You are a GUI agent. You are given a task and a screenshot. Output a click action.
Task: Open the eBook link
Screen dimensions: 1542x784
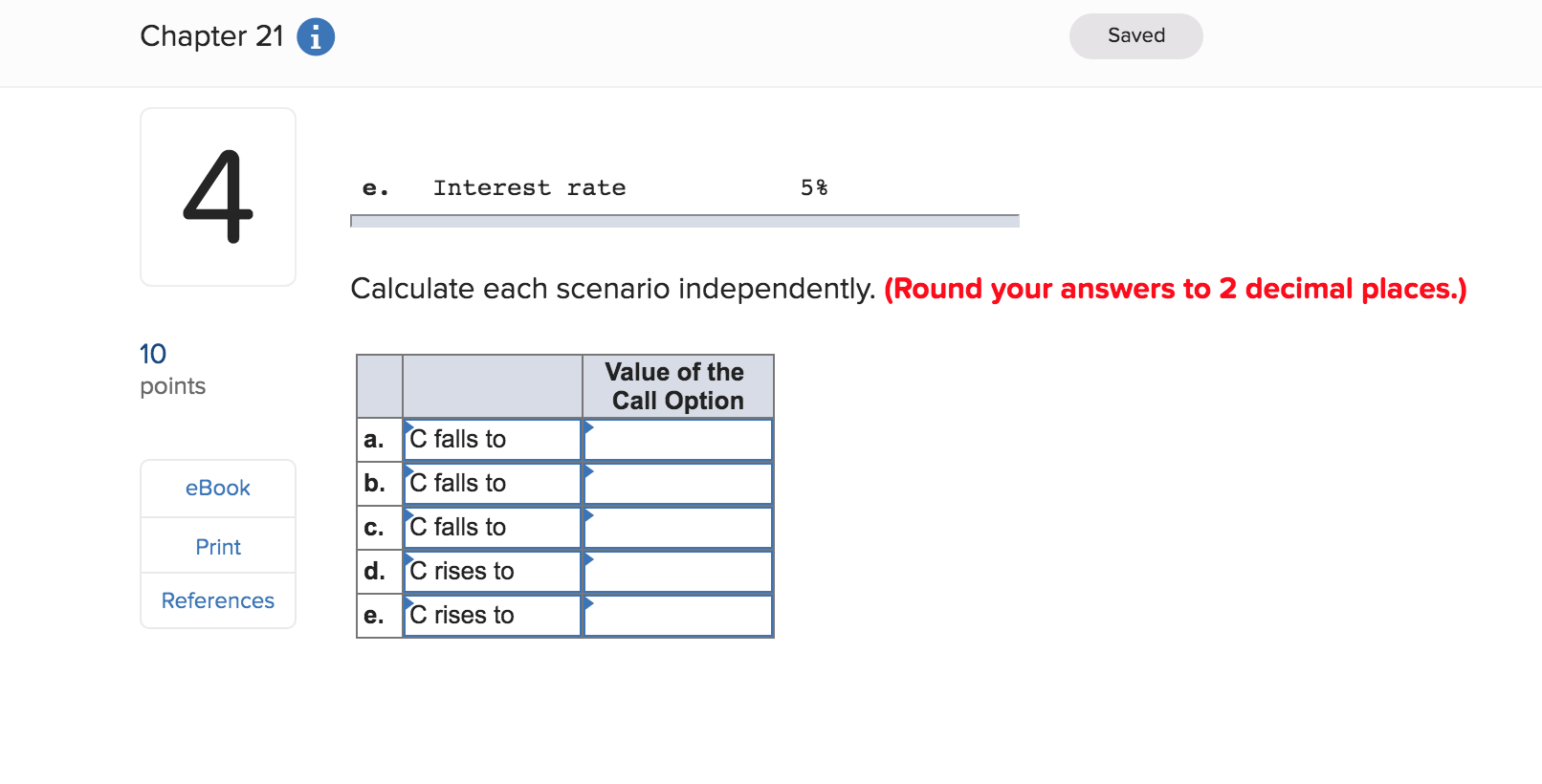coord(217,488)
